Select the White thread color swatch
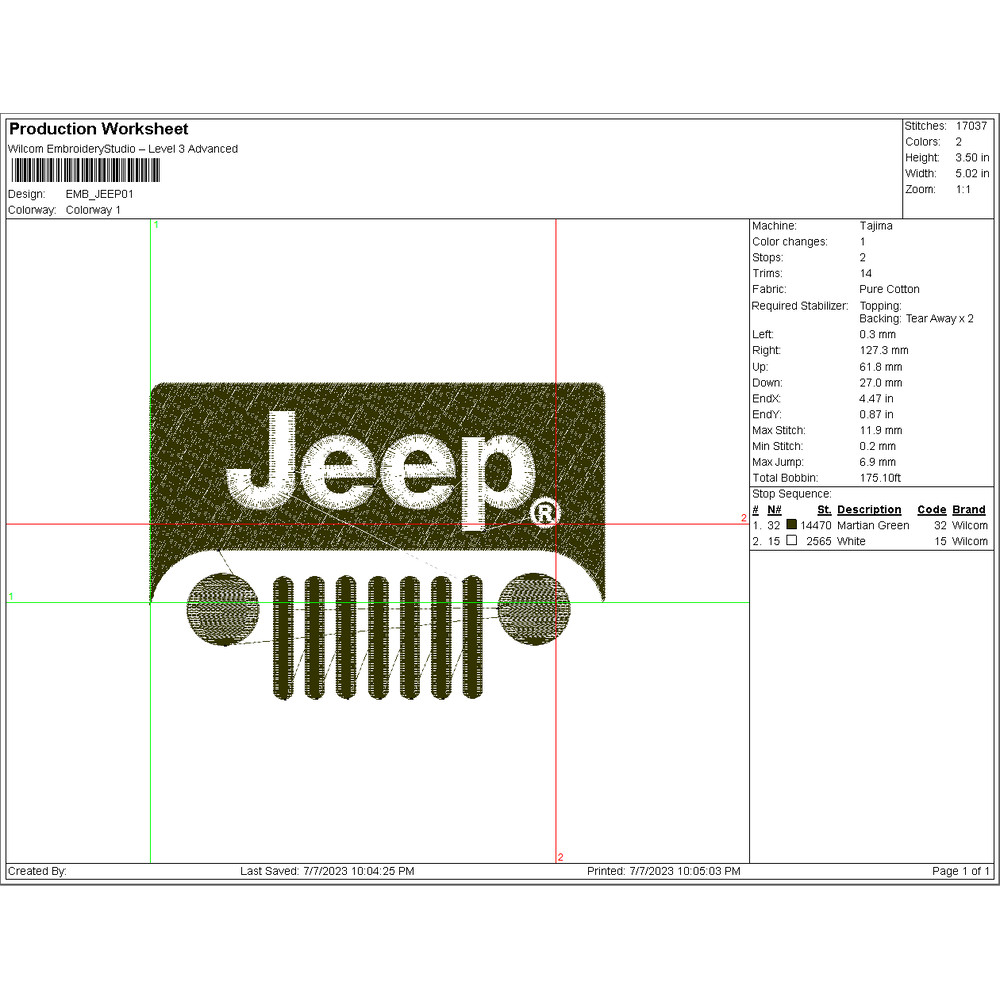 pos(792,541)
